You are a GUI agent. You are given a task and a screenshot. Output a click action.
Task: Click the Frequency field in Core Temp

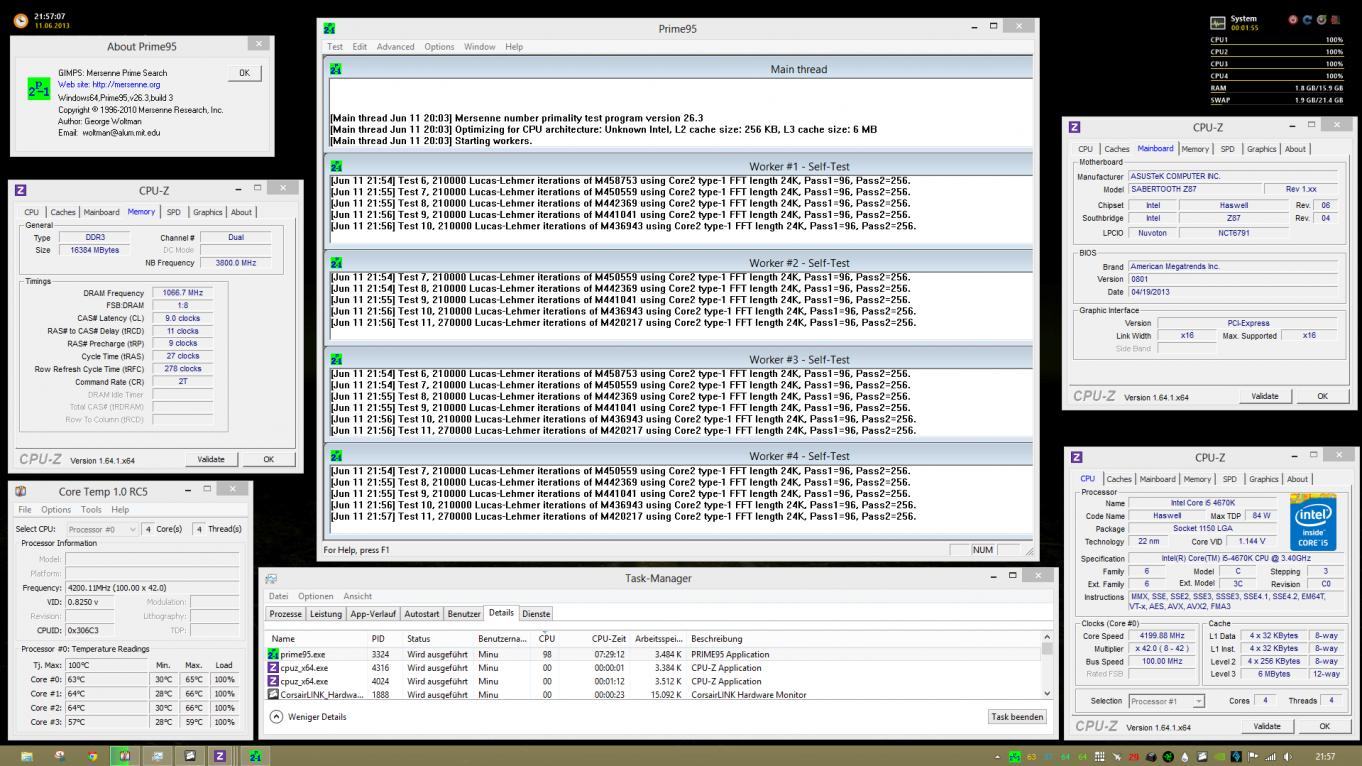(152, 588)
